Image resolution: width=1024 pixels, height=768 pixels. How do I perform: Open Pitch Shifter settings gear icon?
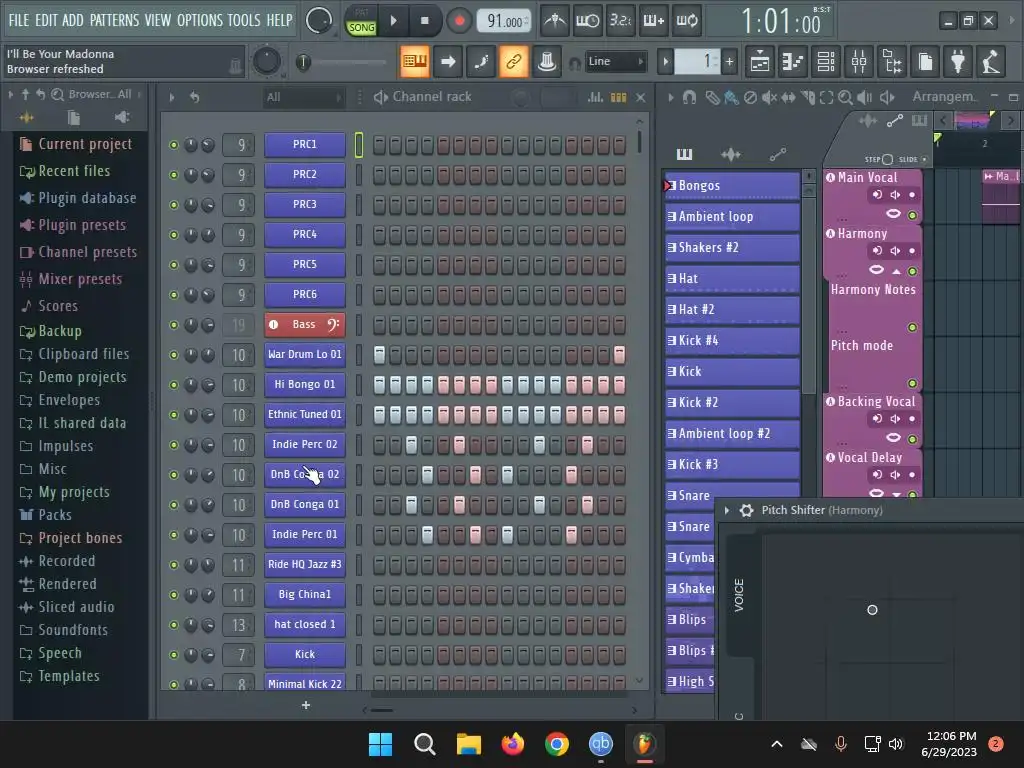[x=746, y=510]
